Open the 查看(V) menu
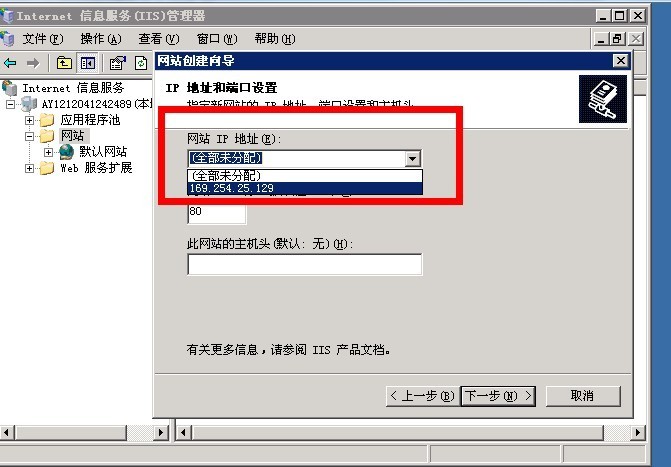The height and width of the screenshot is (467, 671). point(159,39)
